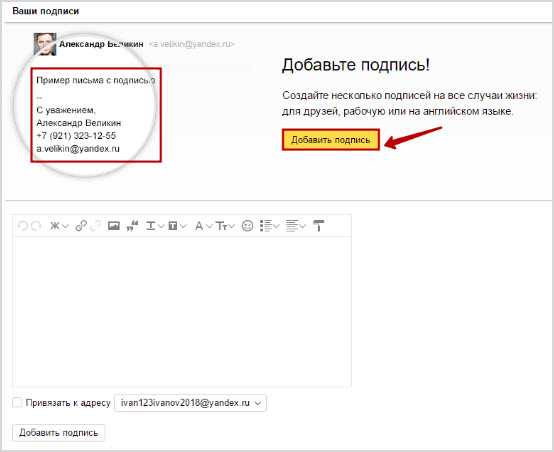The width and height of the screenshot is (554, 452).
Task: Expand the text alignment dropdown
Action: click(x=295, y=225)
